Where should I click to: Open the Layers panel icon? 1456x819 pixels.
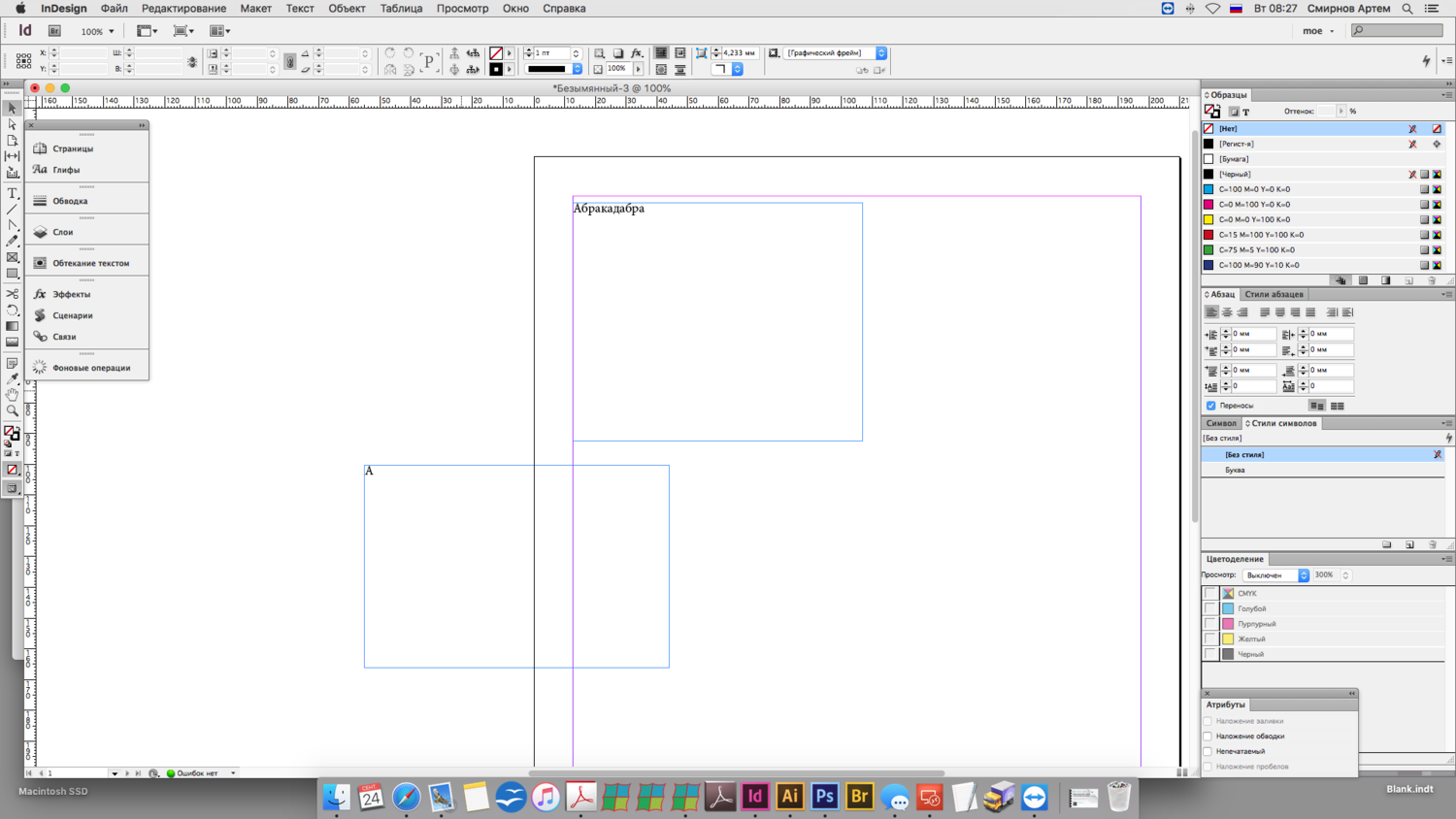[40, 232]
